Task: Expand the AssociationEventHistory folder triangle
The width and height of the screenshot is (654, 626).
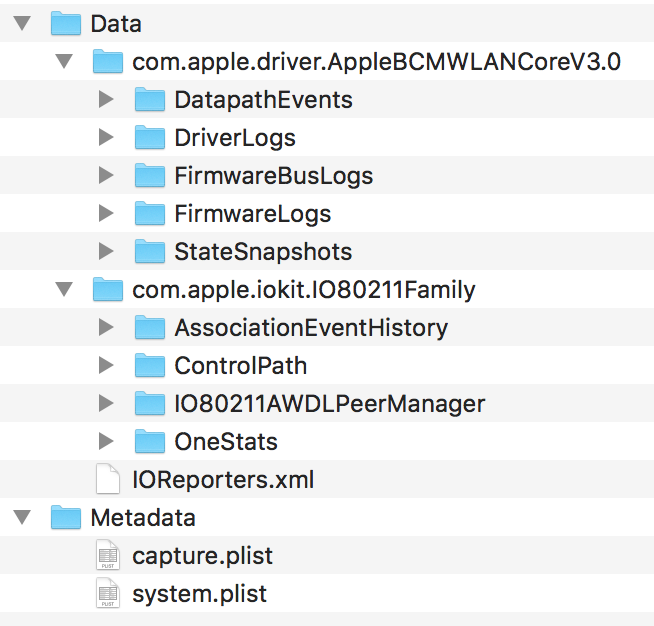Action: pyautogui.click(x=106, y=328)
